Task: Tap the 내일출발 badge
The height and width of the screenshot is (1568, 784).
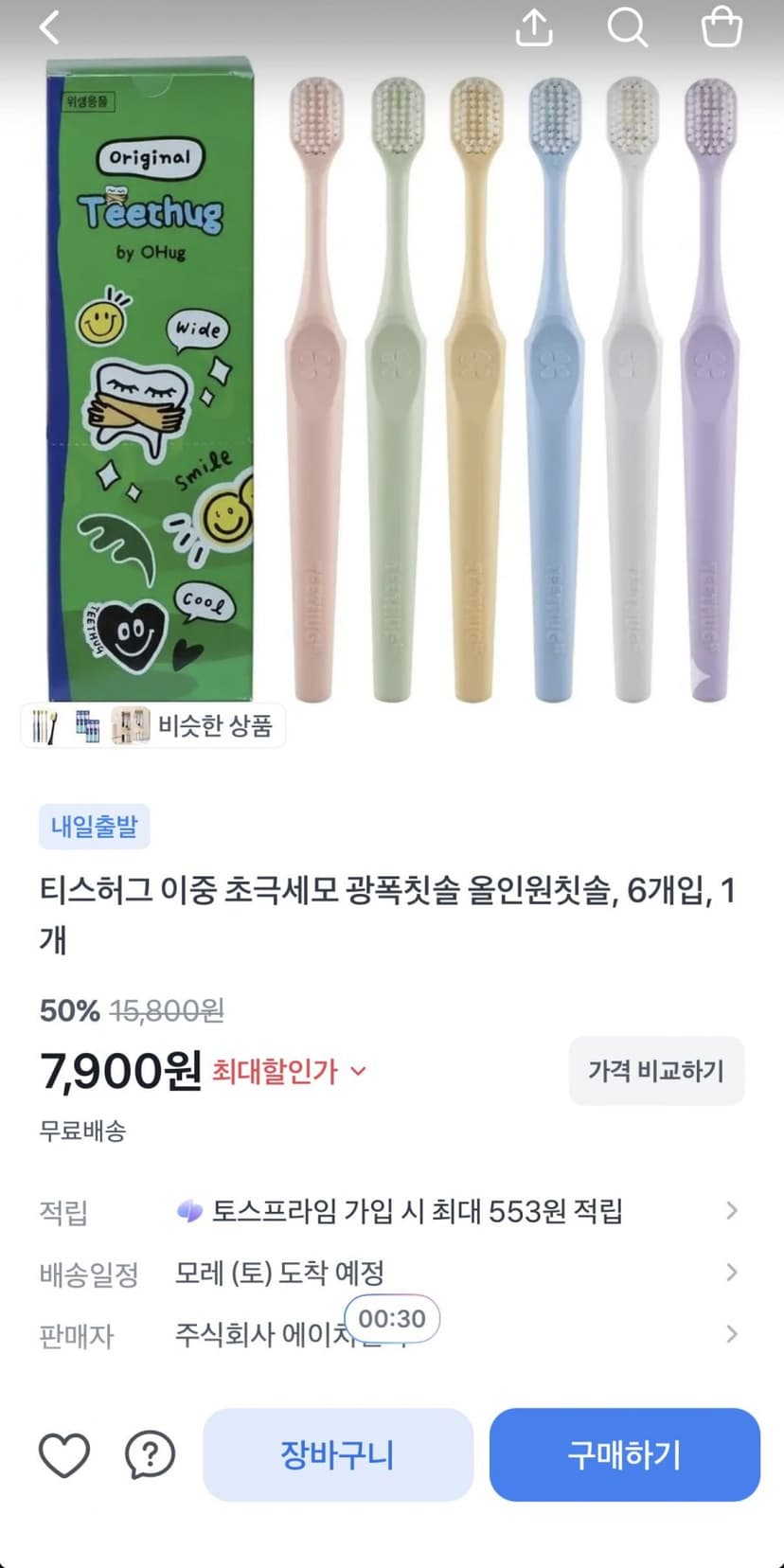Action: [95, 827]
